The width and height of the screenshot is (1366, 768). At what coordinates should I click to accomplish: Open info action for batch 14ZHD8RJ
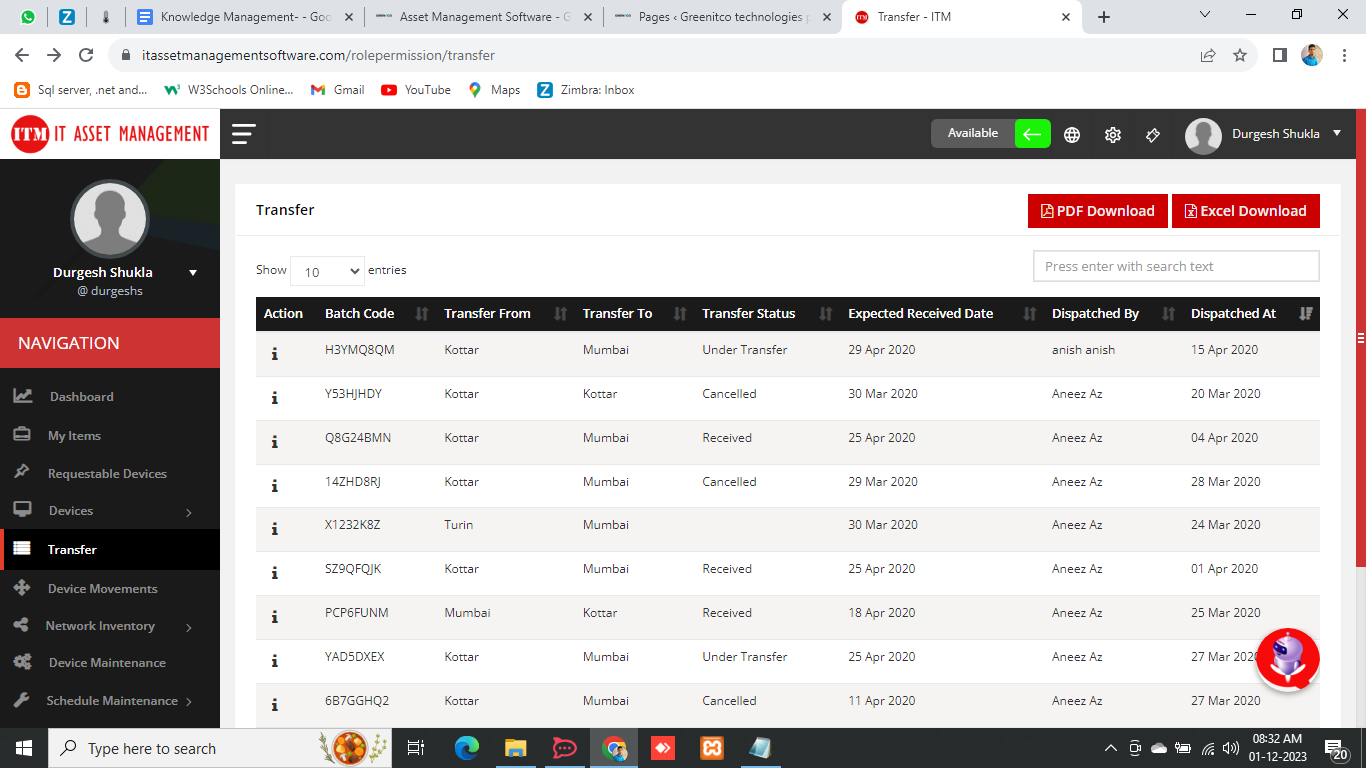pyautogui.click(x=274, y=486)
